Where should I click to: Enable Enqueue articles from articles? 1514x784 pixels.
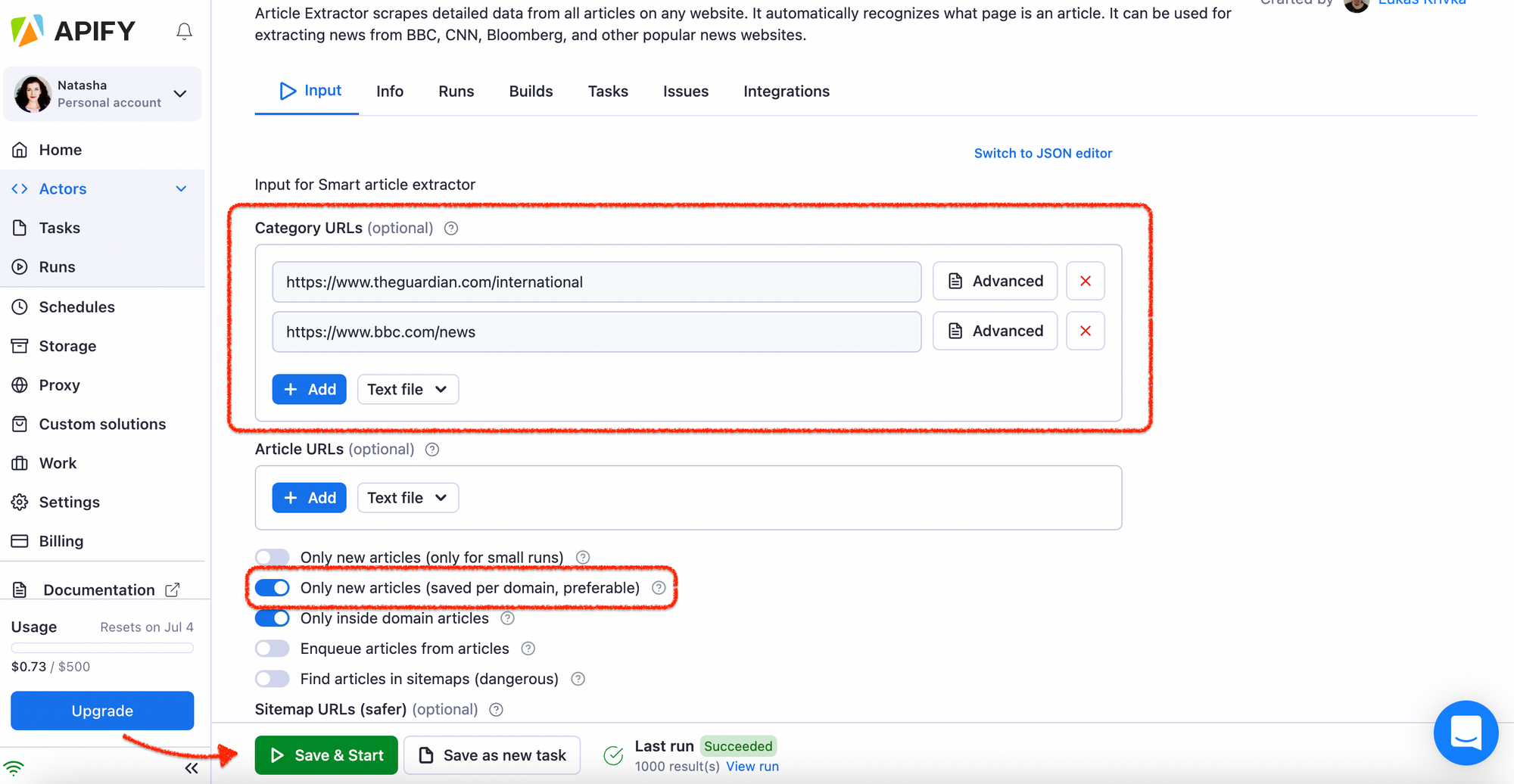tap(272, 648)
